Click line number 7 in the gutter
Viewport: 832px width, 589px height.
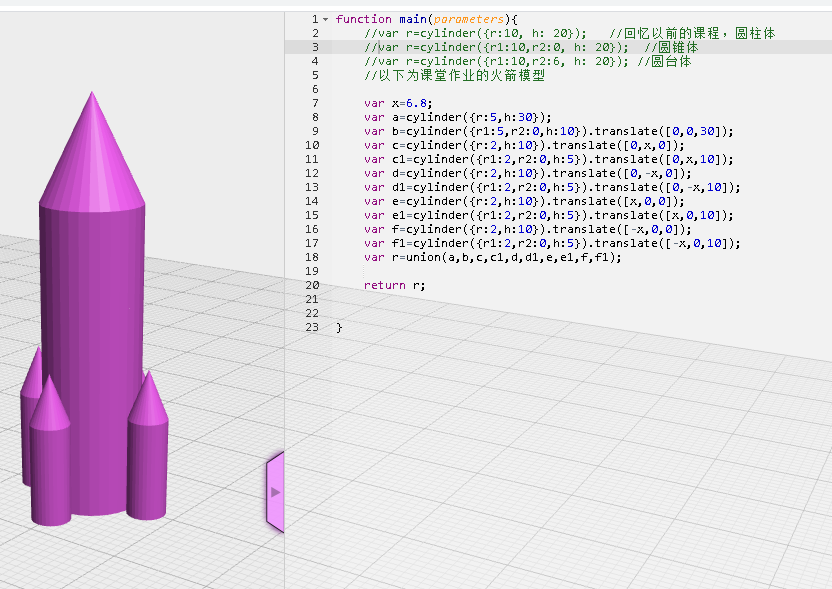315,103
